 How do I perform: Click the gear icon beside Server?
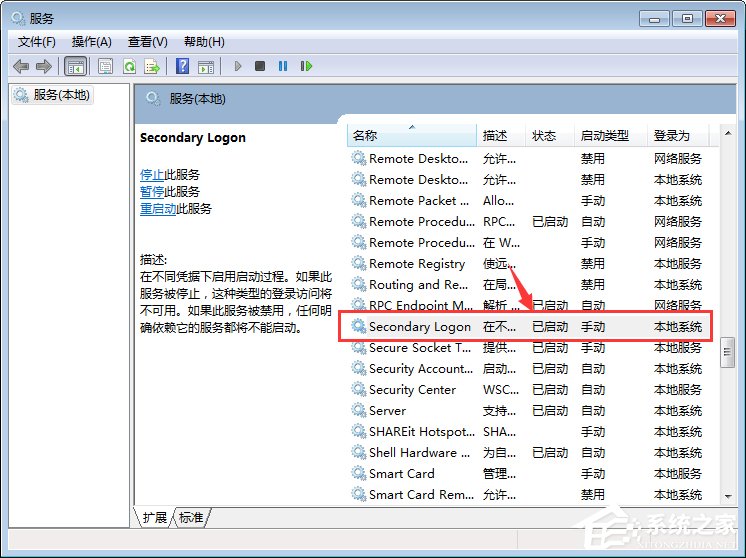pos(358,410)
